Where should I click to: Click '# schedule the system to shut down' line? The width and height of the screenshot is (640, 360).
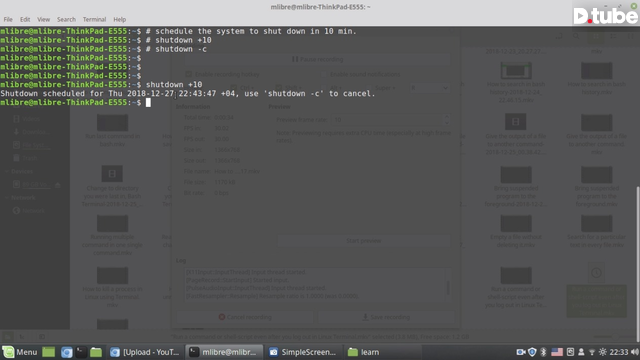point(251,31)
